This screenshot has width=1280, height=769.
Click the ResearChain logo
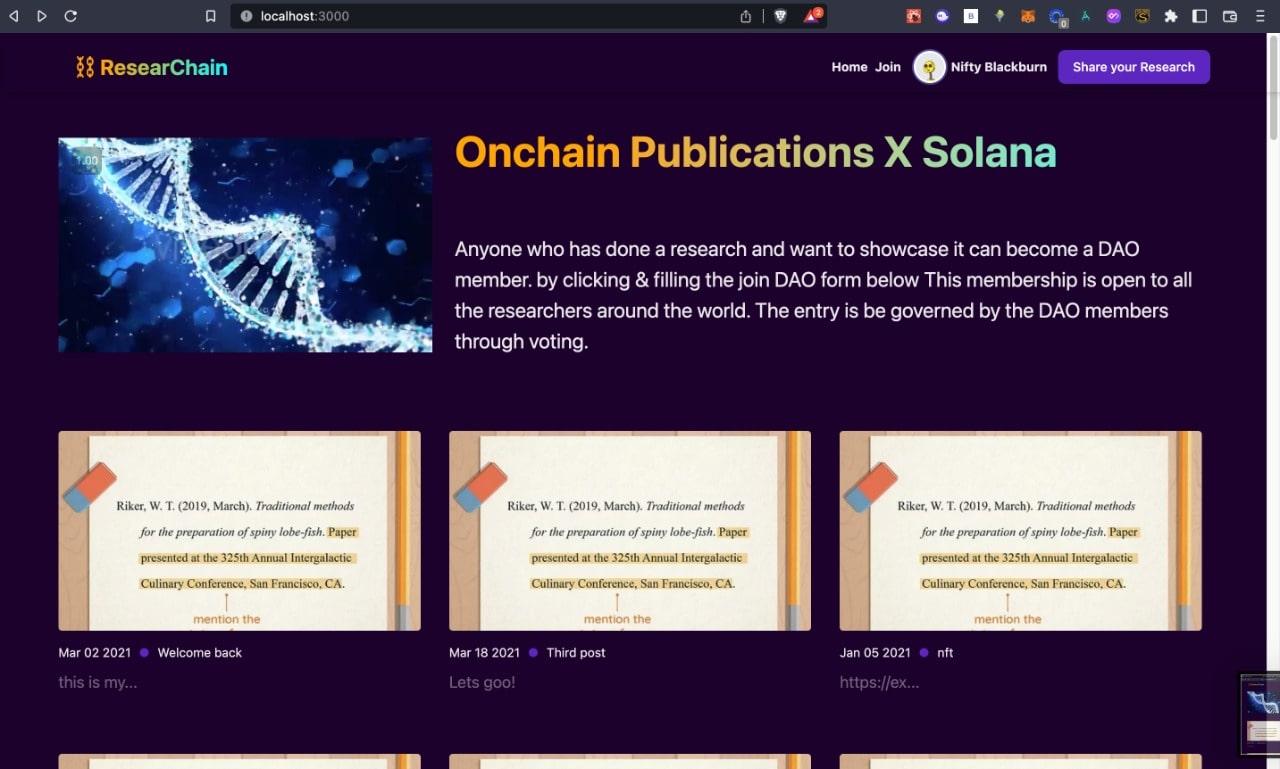coord(152,67)
